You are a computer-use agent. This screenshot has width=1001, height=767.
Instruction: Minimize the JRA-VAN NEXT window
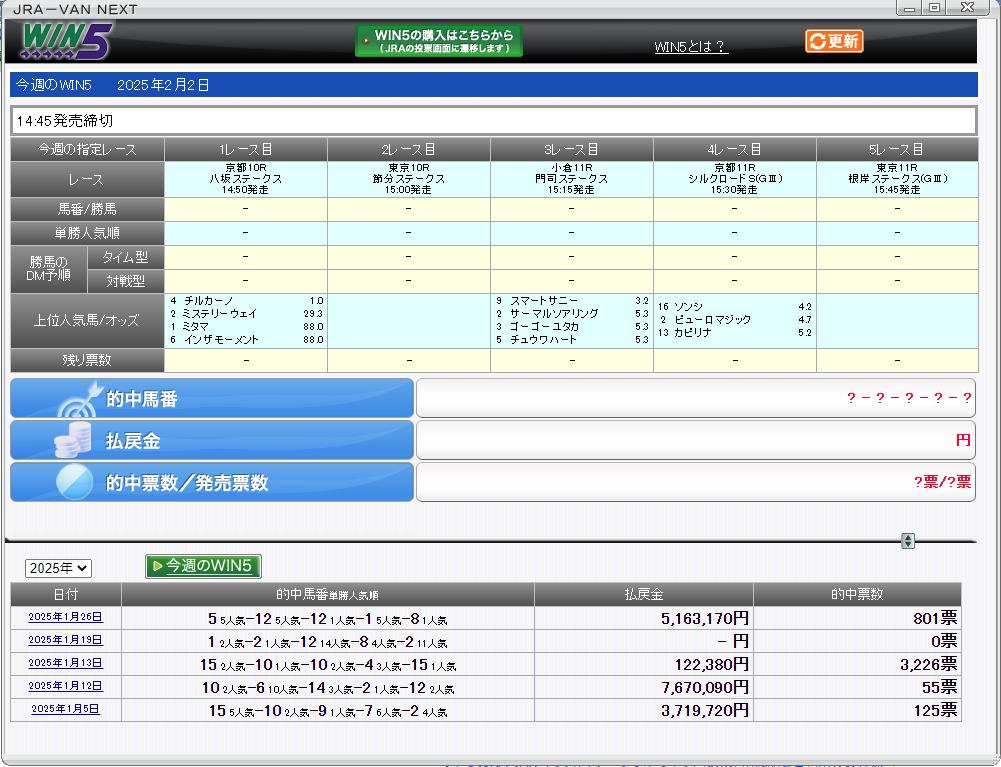coord(909,8)
